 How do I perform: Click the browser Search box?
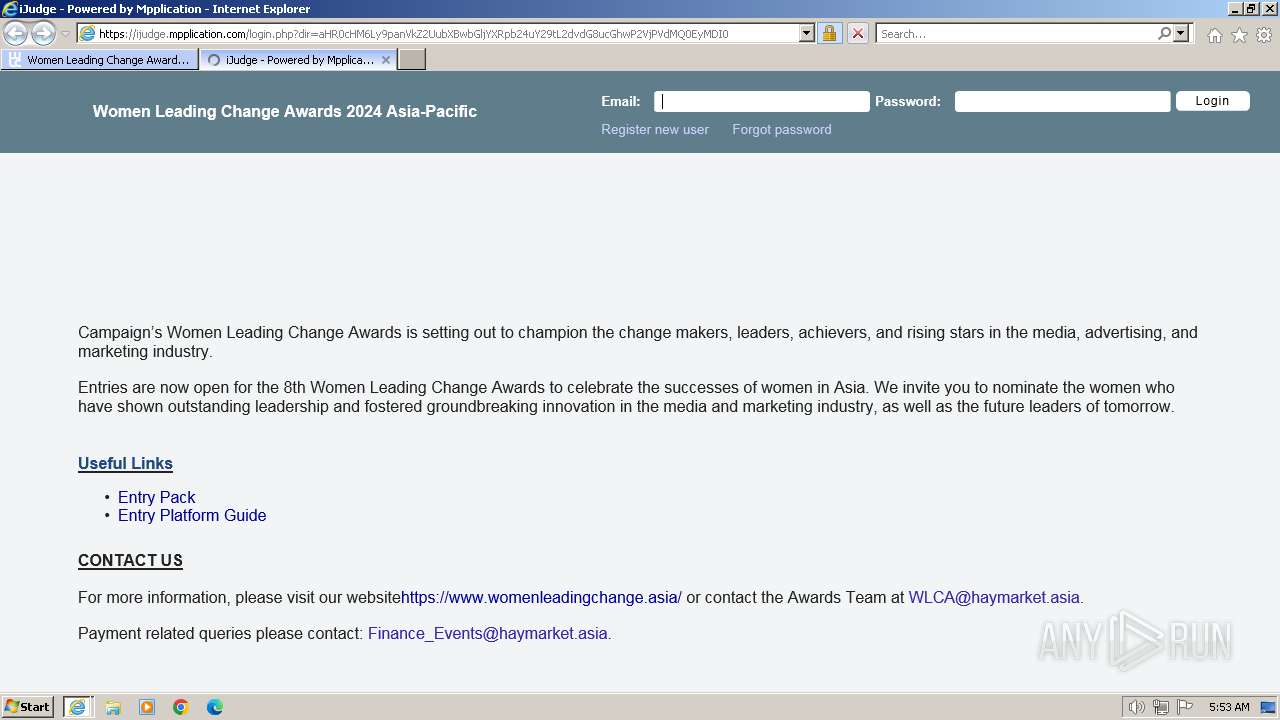point(1015,33)
